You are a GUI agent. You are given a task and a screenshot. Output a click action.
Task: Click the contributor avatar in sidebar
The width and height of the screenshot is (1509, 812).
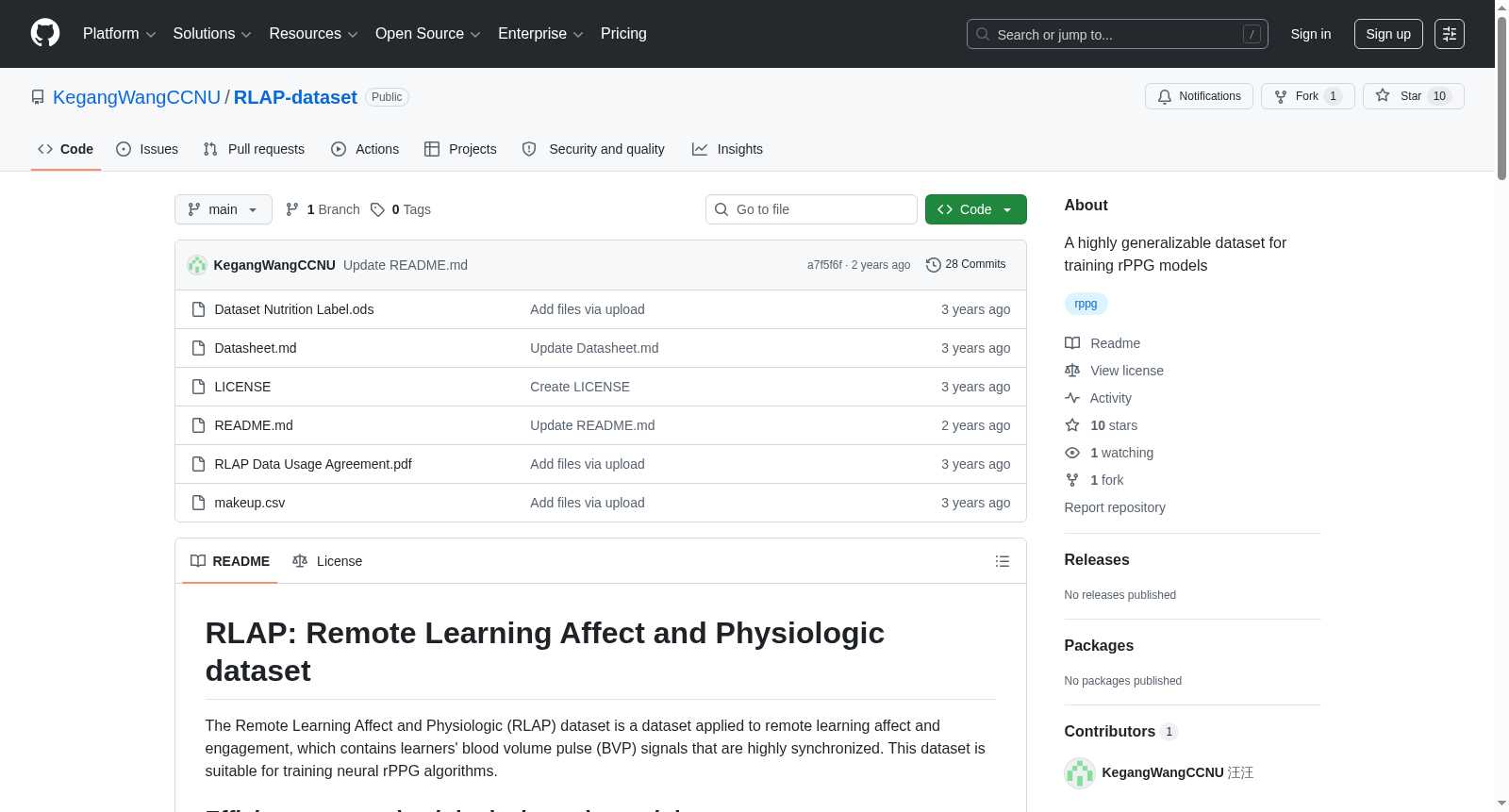1080,773
